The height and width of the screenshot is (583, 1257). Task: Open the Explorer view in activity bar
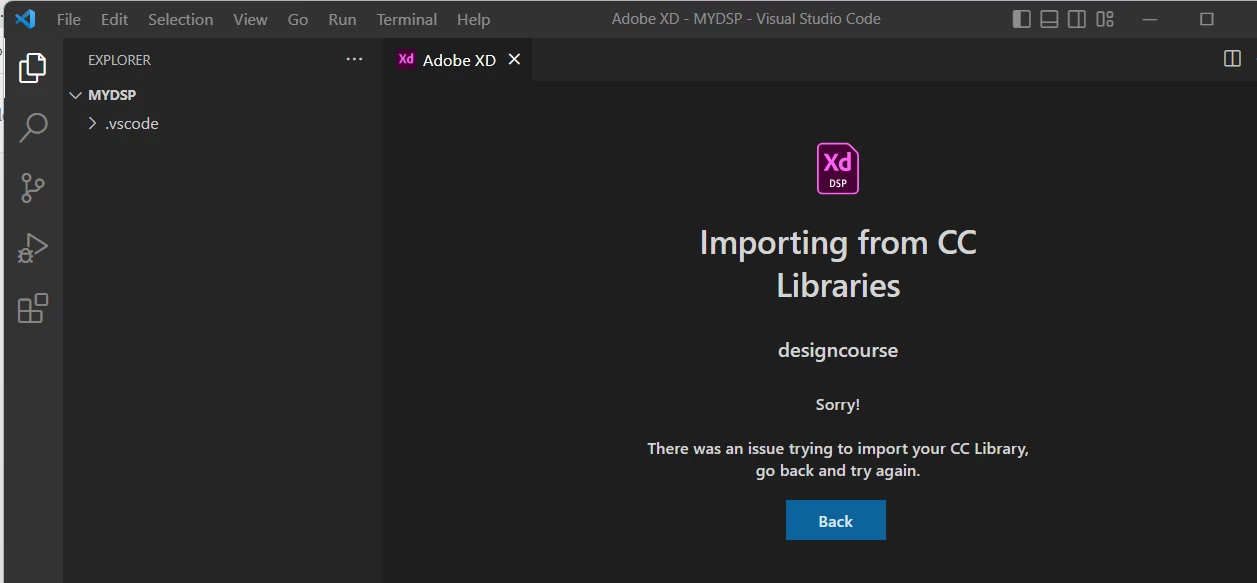click(33, 68)
